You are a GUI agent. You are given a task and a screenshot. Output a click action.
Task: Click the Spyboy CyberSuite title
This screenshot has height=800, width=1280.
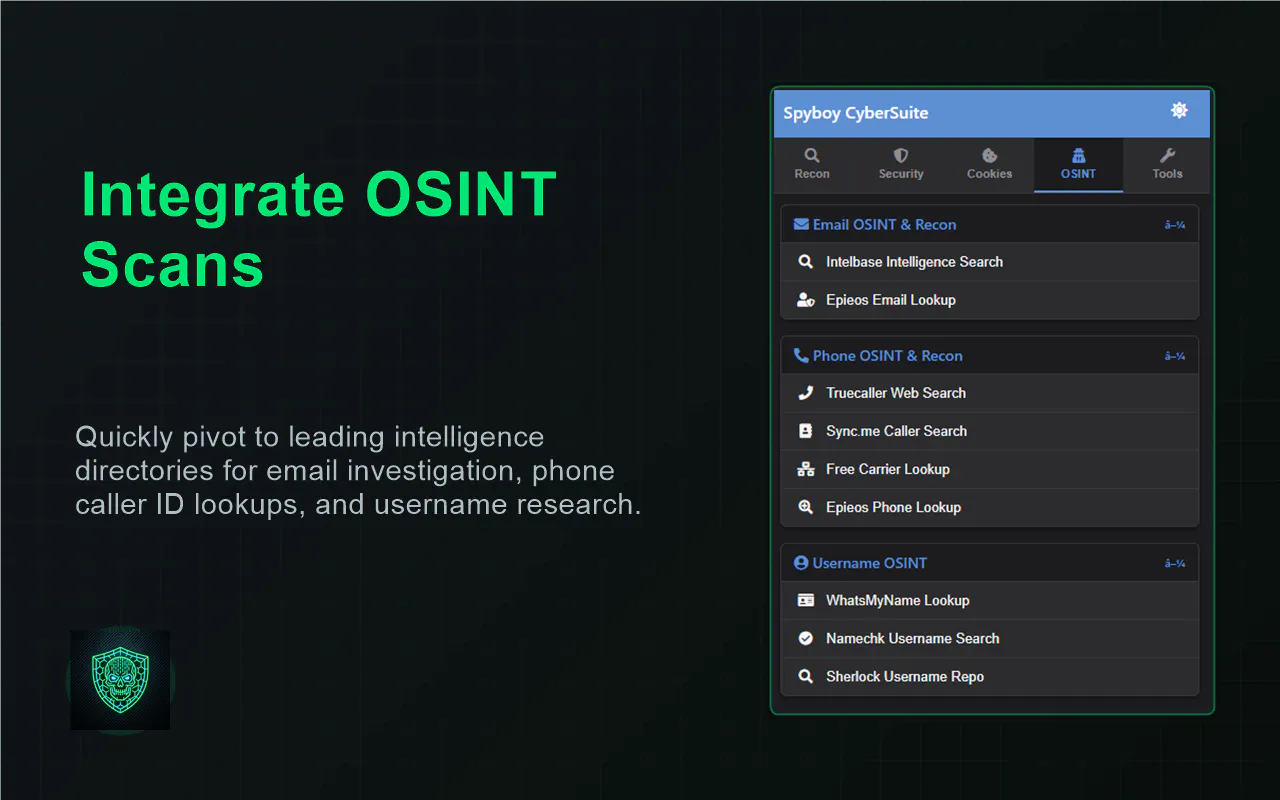click(855, 113)
